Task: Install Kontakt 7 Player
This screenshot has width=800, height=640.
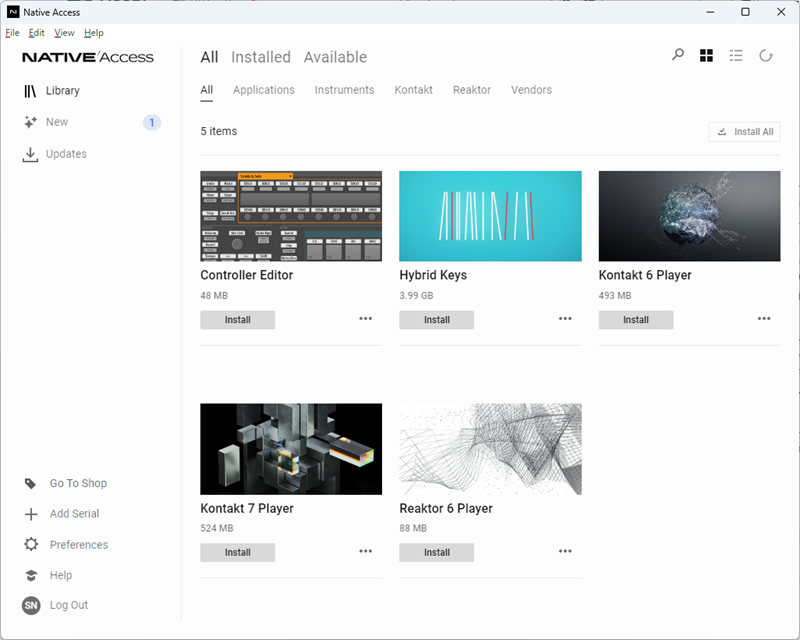Action: (238, 553)
